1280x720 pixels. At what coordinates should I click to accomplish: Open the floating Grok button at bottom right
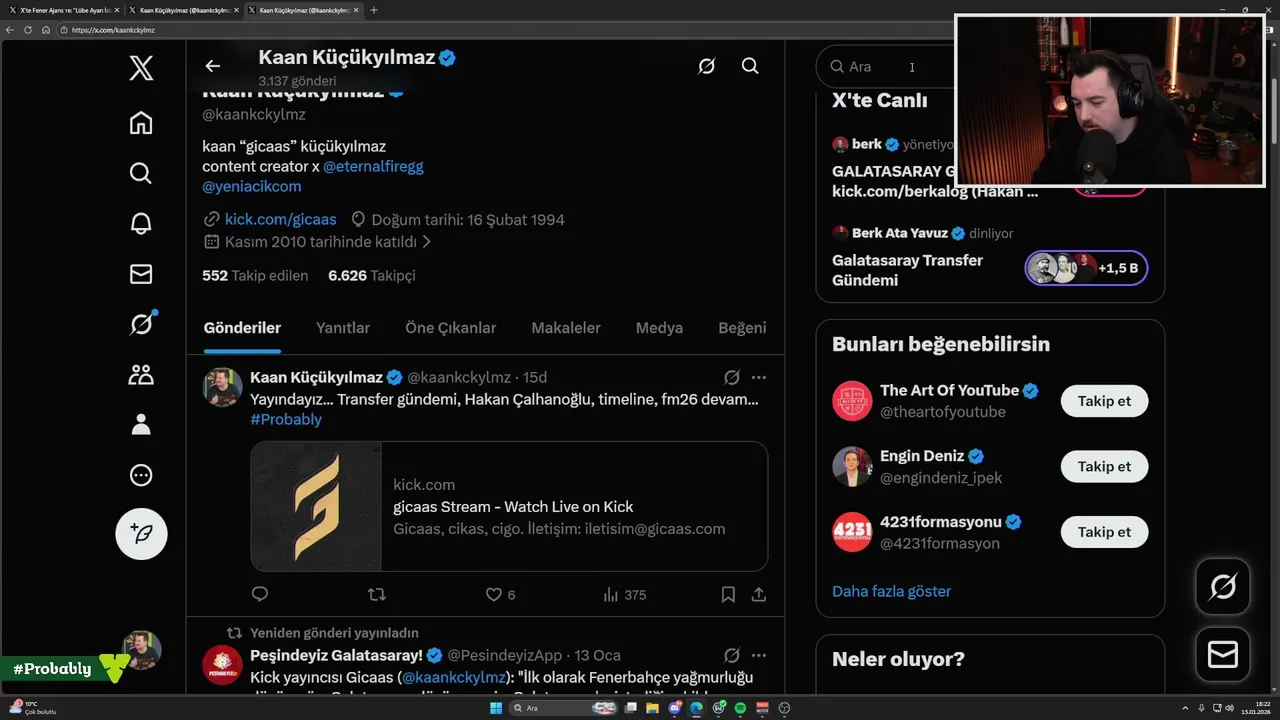1223,587
